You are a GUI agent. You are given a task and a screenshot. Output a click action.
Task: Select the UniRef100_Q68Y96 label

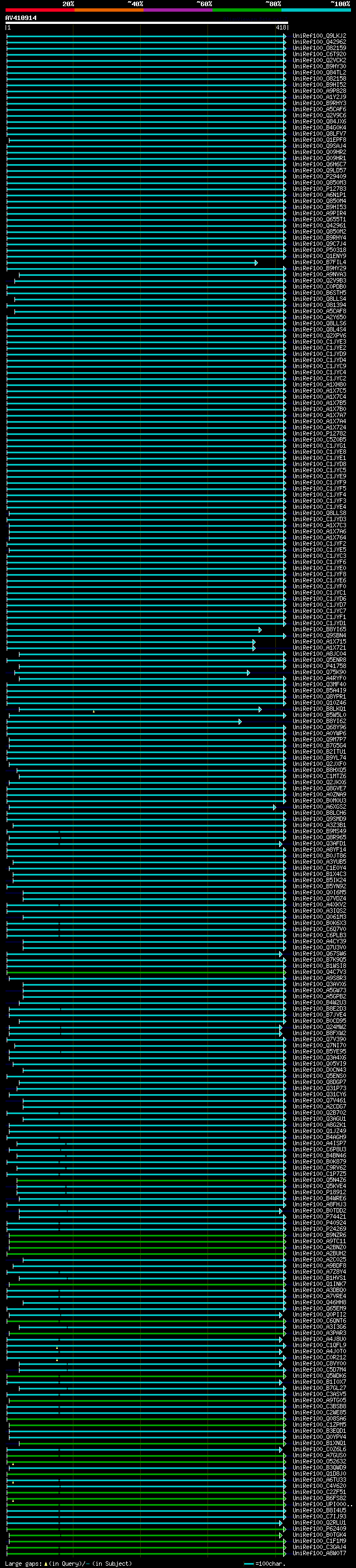coord(319,728)
